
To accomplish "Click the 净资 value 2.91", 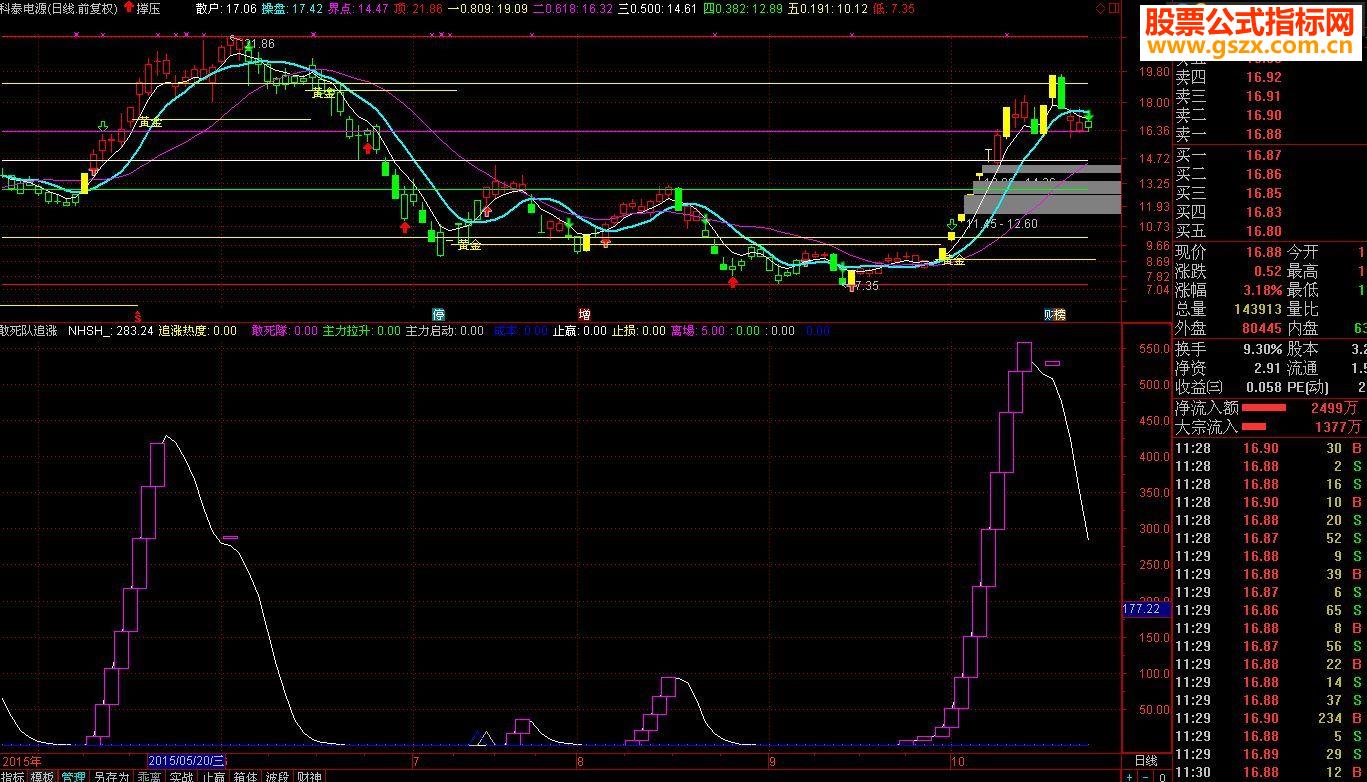I will pyautogui.click(x=1268, y=369).
